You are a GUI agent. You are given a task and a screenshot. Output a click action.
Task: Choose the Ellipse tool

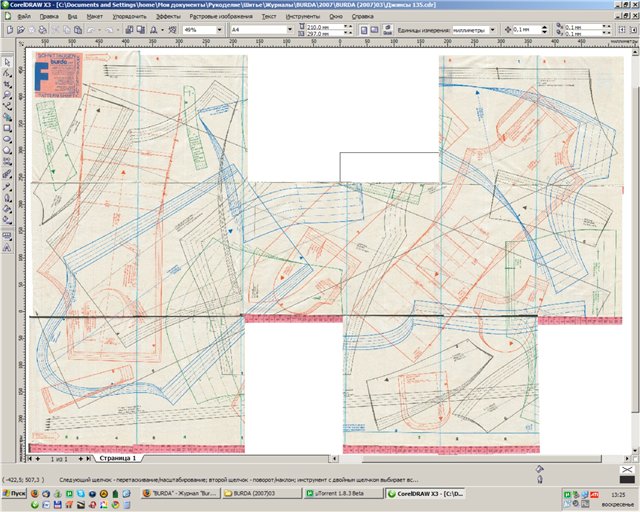(x=7, y=139)
